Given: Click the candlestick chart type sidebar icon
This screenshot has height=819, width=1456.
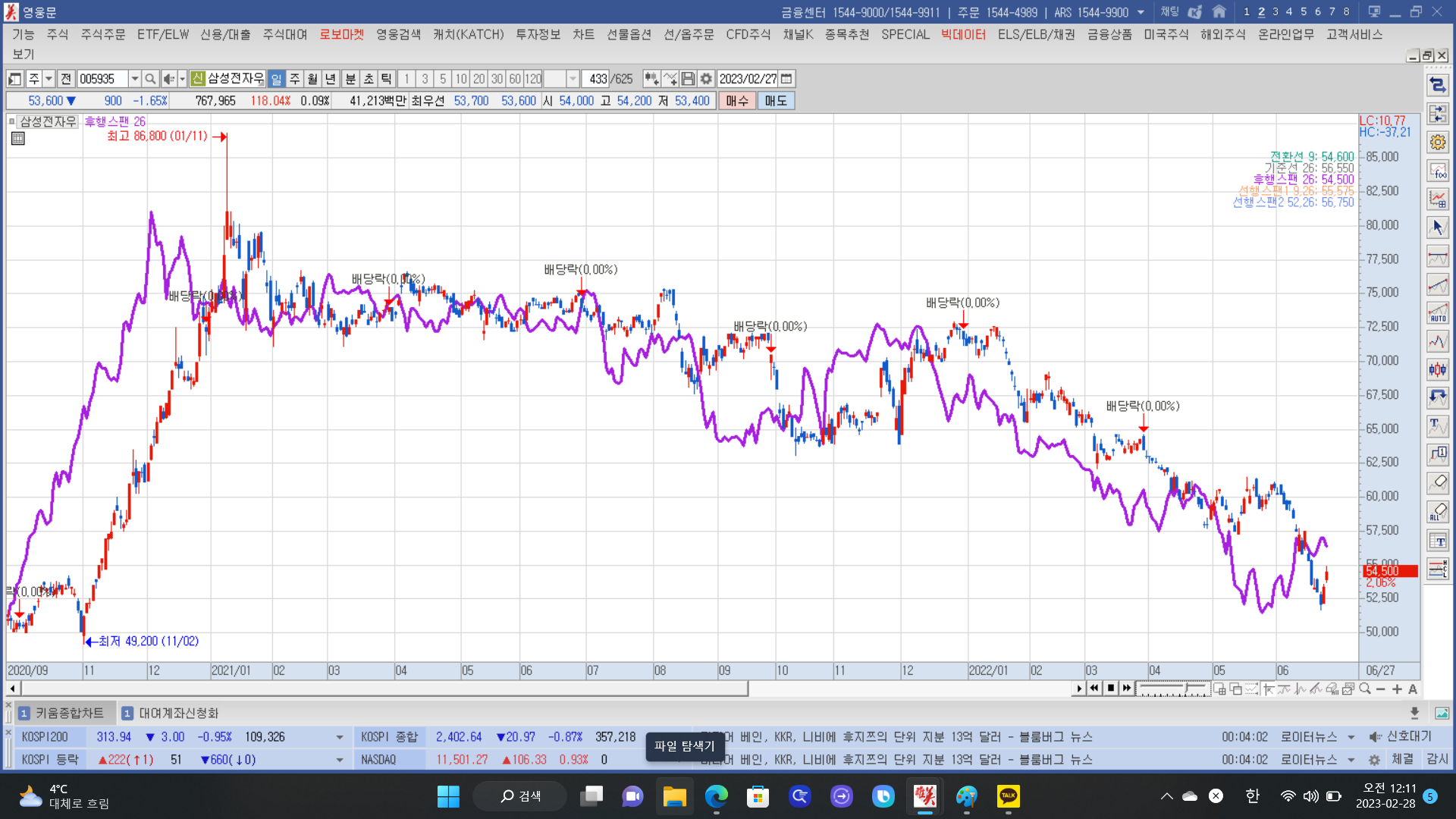Looking at the screenshot, I should pyautogui.click(x=1437, y=369).
